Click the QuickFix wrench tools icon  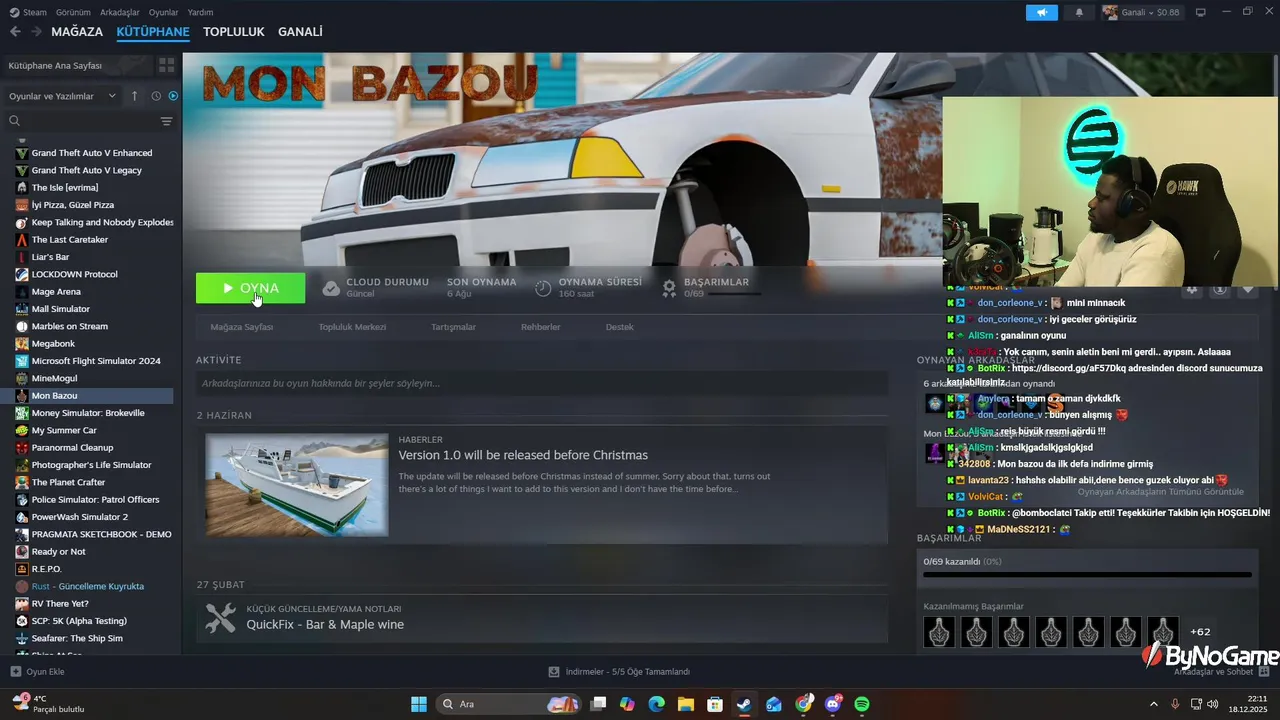coord(220,618)
